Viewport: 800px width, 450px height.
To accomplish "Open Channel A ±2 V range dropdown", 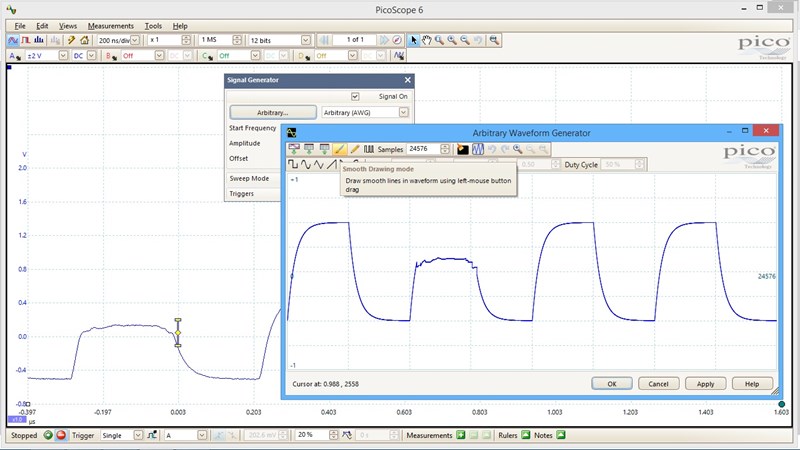I will (x=63, y=56).
